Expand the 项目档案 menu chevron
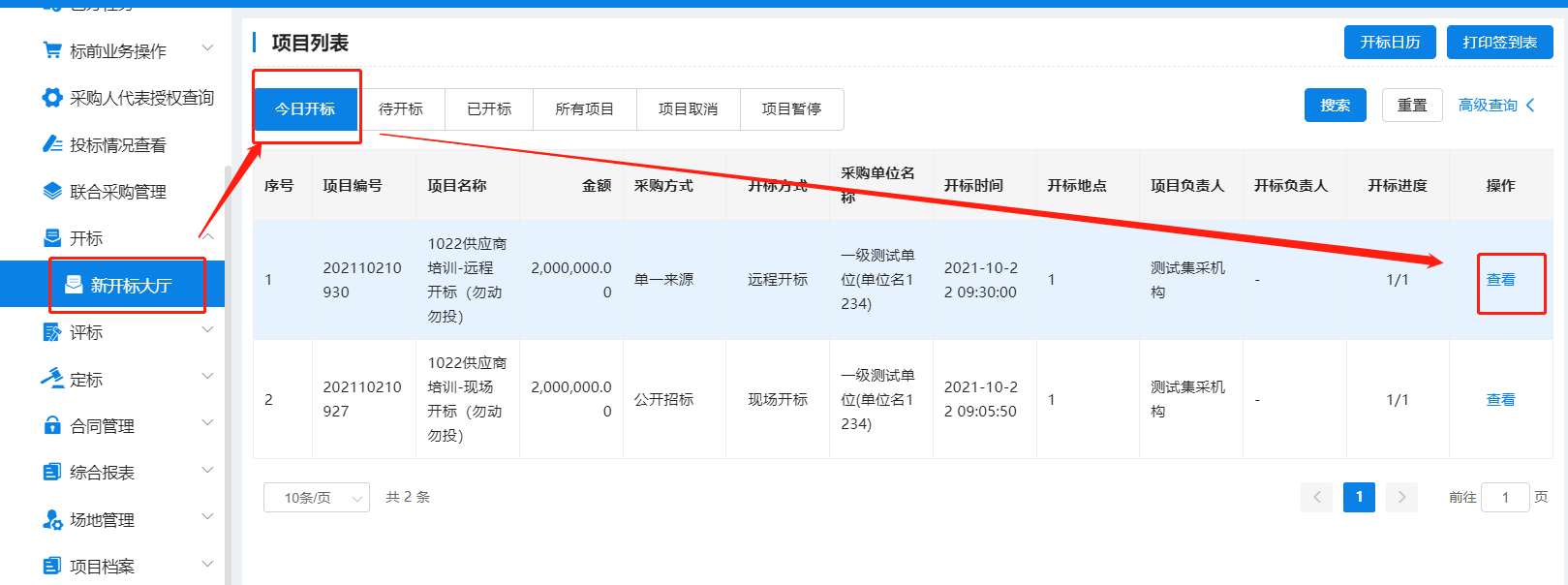Screen dimensions: 1568x585 click(206, 565)
